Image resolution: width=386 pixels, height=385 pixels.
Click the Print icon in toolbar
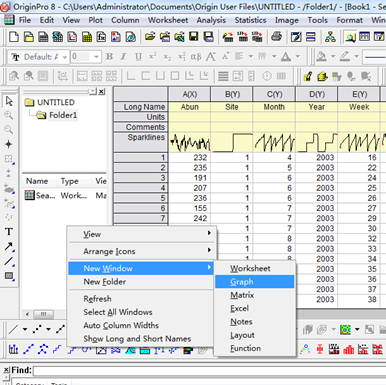point(276,37)
